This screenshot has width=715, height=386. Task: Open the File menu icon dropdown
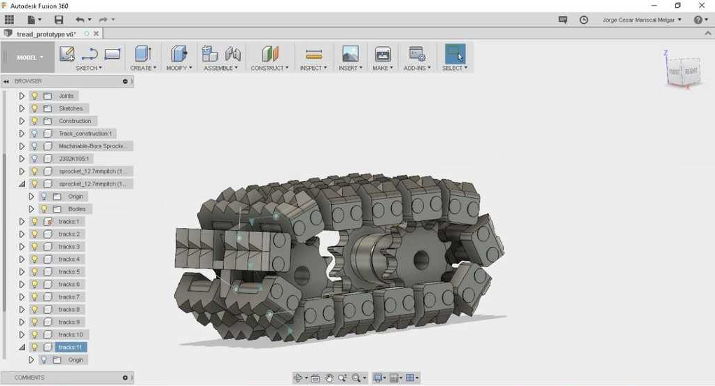click(34, 20)
